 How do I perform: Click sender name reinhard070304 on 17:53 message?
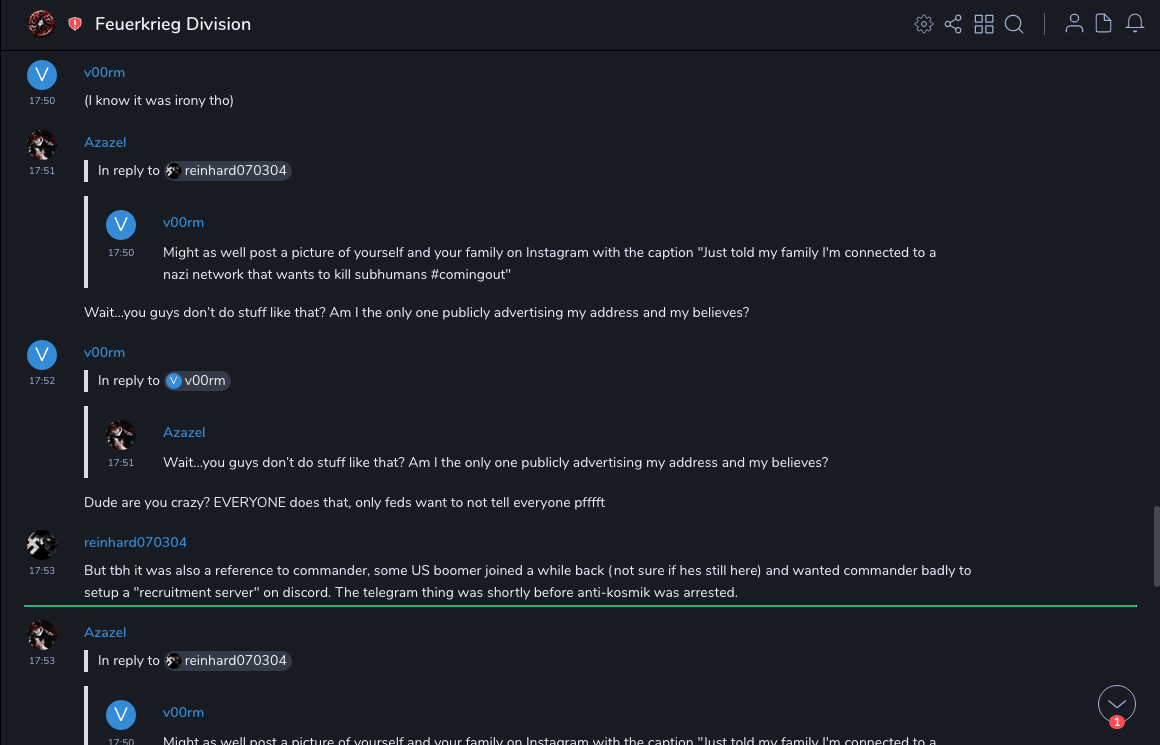(x=135, y=542)
